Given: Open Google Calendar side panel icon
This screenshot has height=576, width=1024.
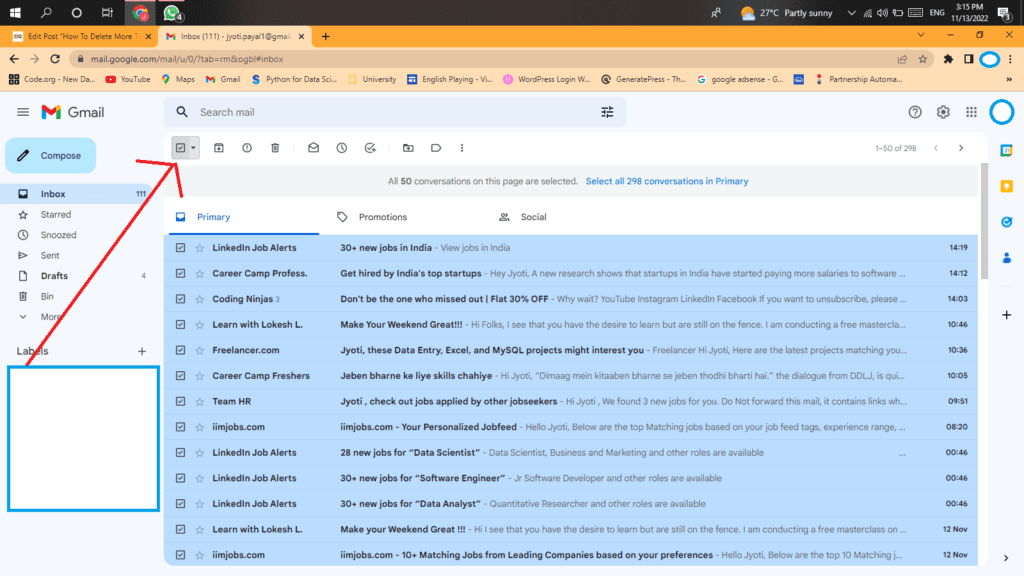Looking at the screenshot, I should pyautogui.click(x=1006, y=151).
